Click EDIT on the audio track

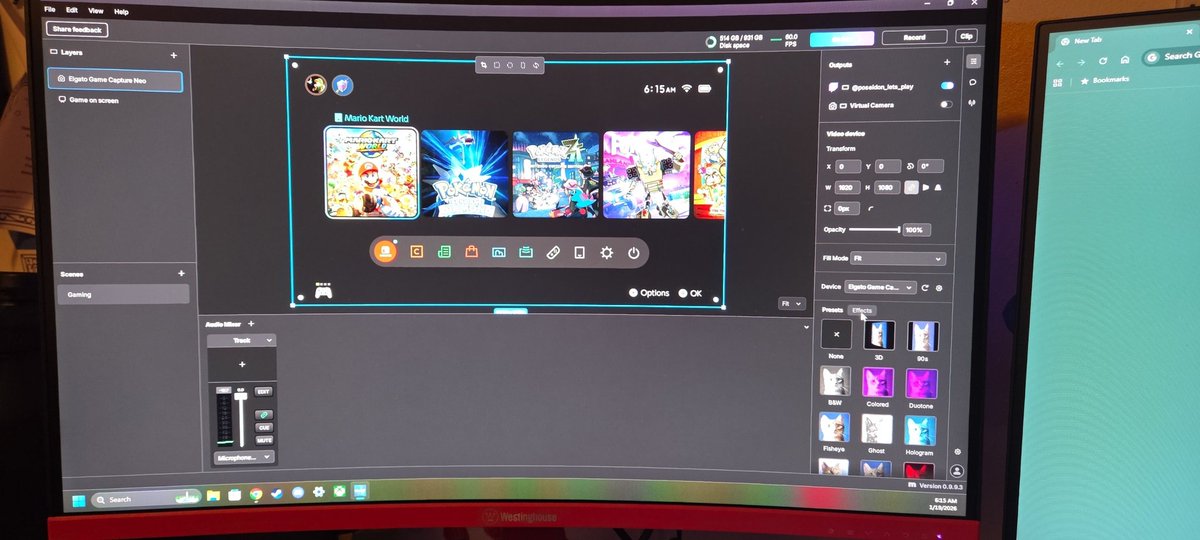(264, 391)
